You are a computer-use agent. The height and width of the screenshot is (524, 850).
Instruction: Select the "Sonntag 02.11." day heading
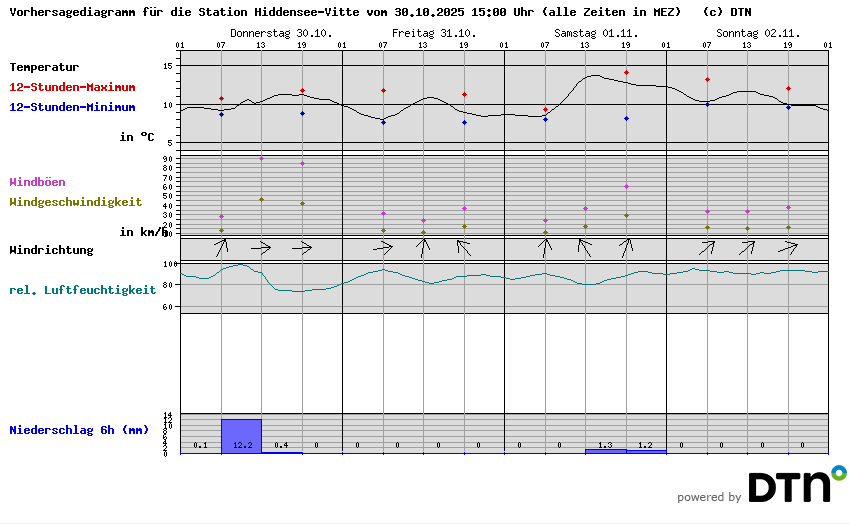(x=758, y=33)
